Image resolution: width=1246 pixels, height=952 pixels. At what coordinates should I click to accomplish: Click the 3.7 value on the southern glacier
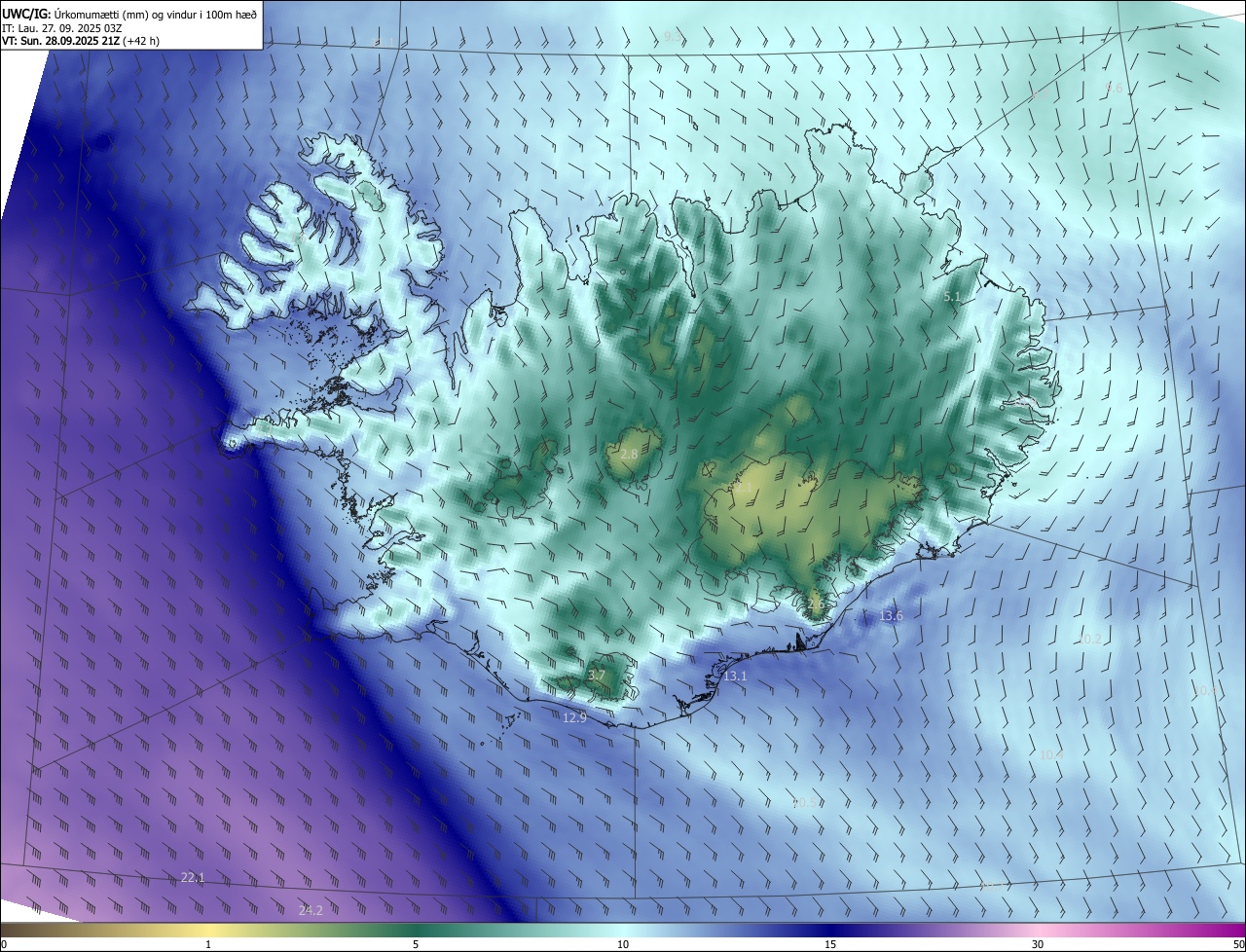597,676
